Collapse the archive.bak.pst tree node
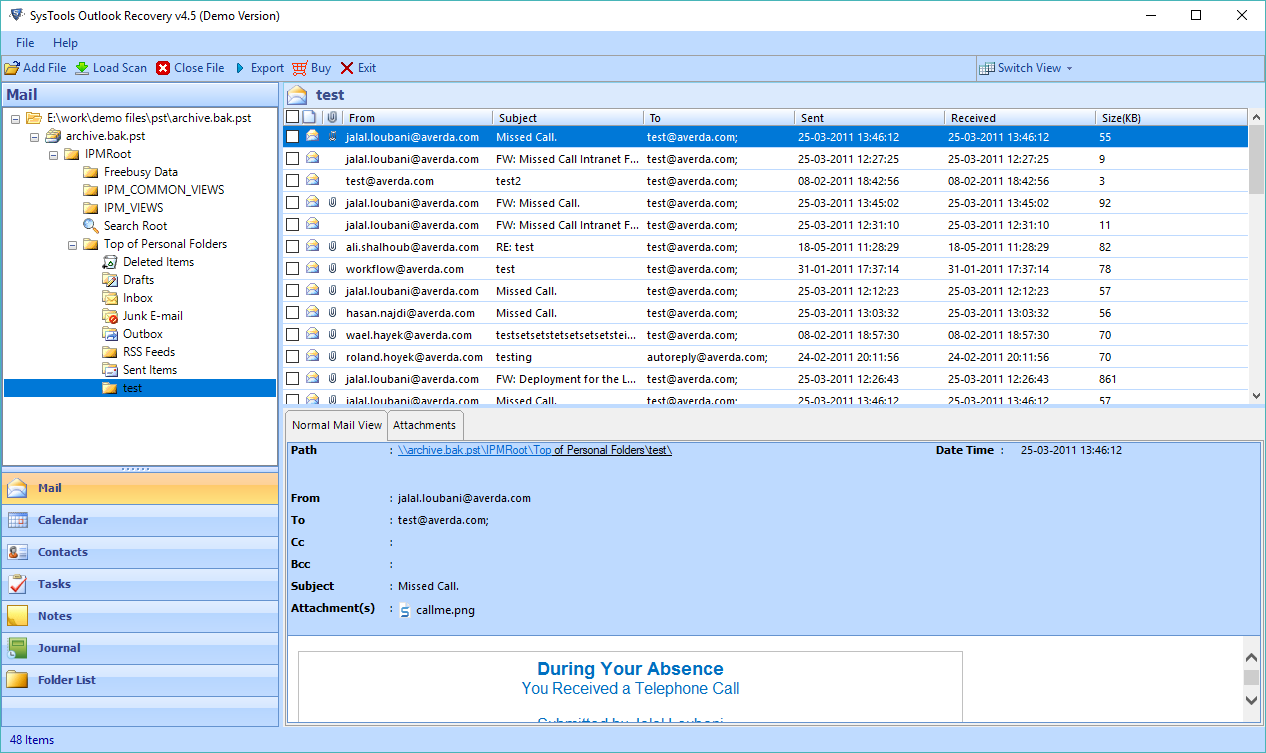 click(34, 136)
